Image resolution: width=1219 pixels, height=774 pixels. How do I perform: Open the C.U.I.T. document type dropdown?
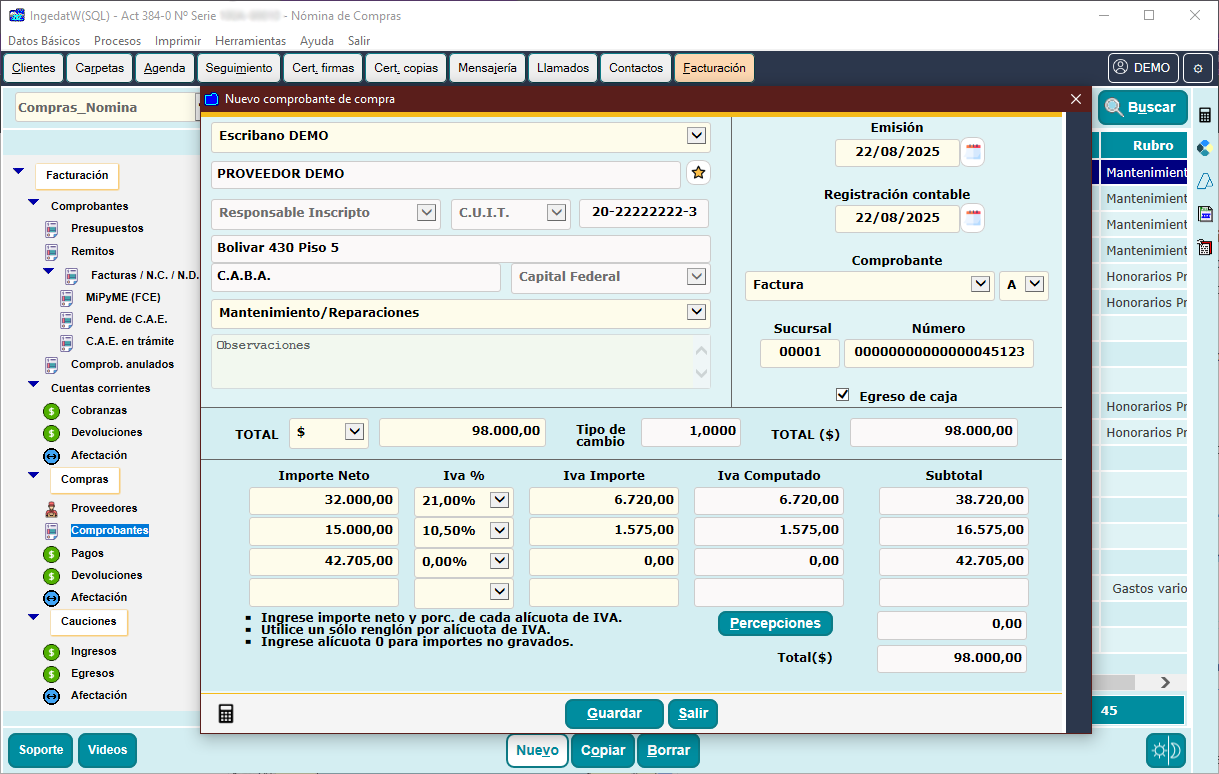click(x=557, y=212)
